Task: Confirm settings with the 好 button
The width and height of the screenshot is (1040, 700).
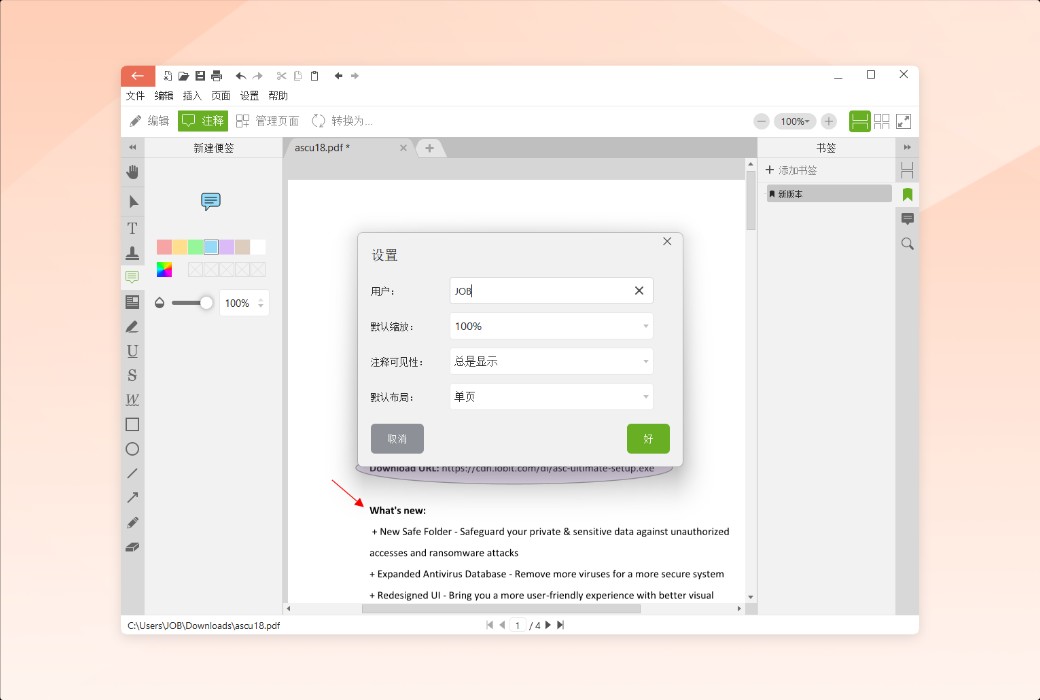Action: tap(648, 438)
